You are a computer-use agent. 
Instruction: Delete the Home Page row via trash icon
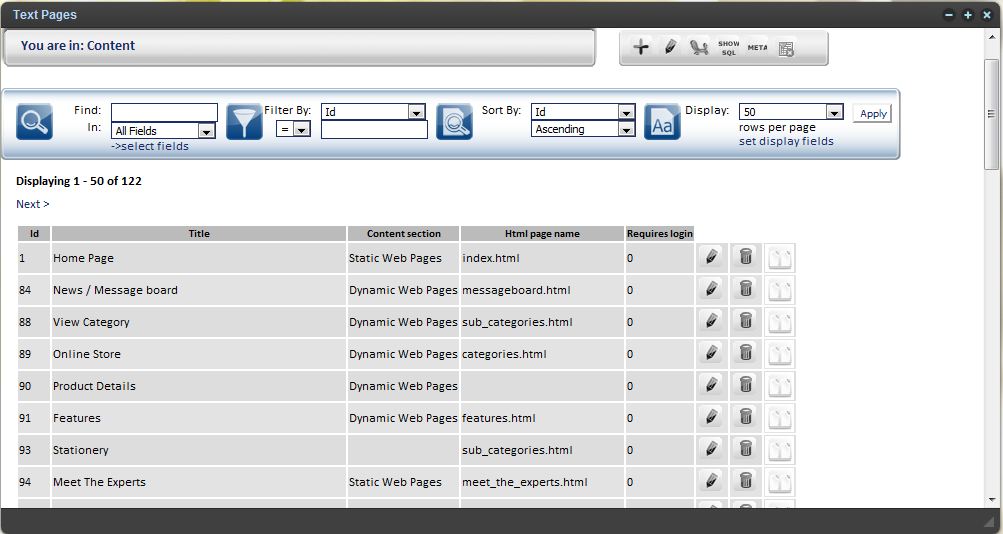click(745, 258)
